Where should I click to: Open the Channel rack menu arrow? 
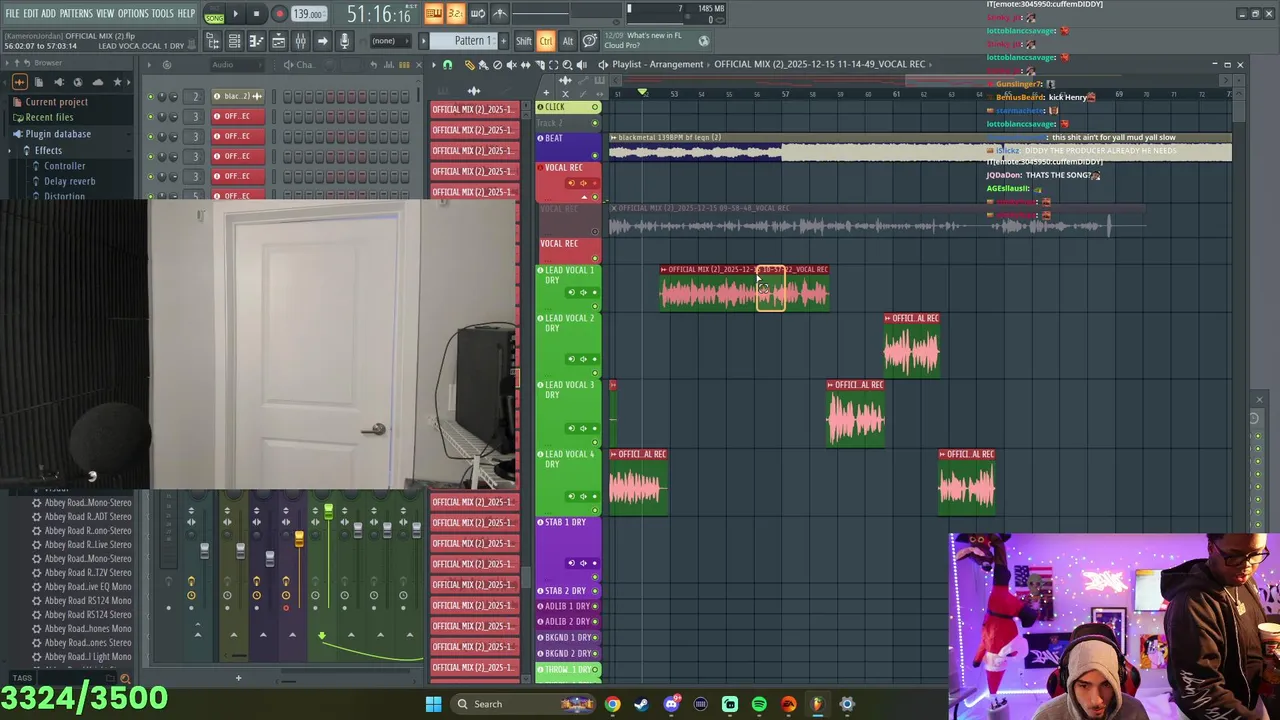[150, 65]
